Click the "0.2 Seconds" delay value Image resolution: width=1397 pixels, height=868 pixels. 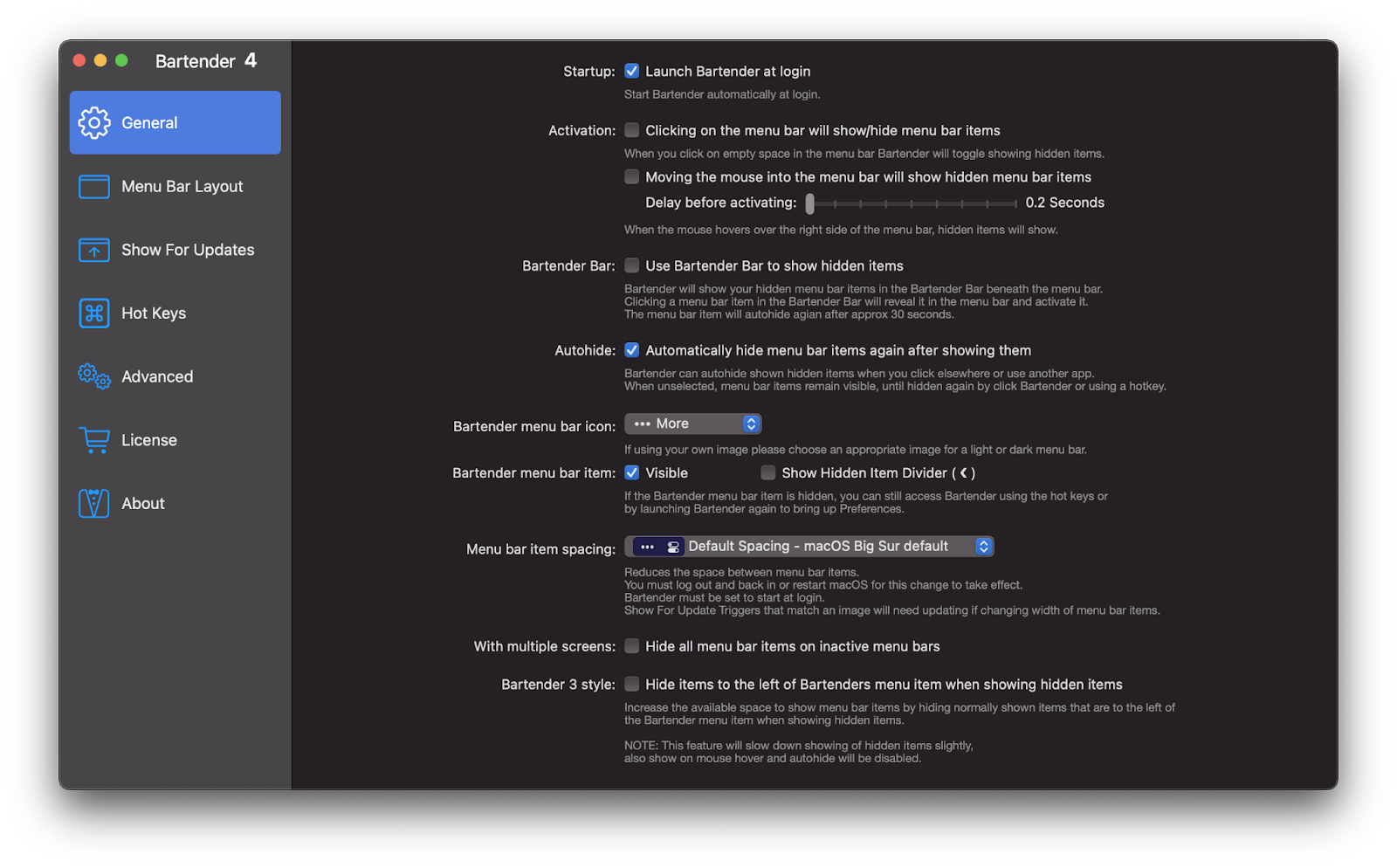[x=1065, y=203]
